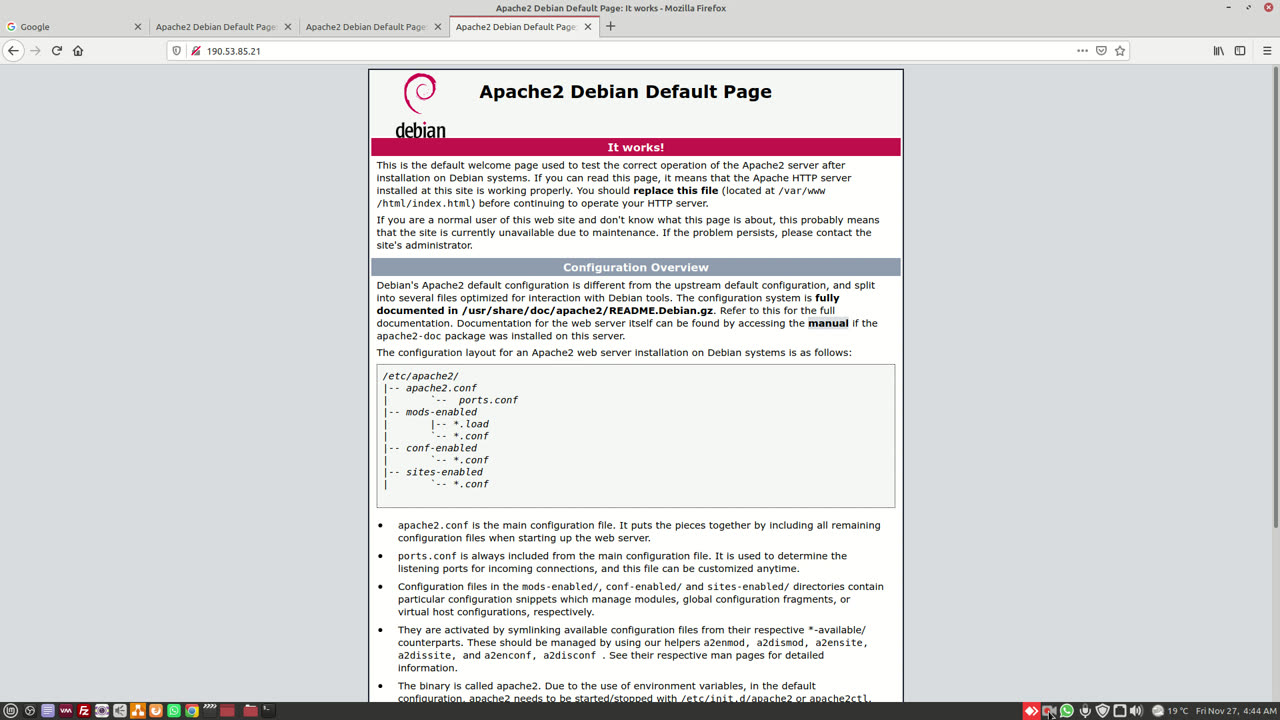1280x720 pixels.
Task: Click the 19 °C weather applet
Action: (x=1170, y=711)
